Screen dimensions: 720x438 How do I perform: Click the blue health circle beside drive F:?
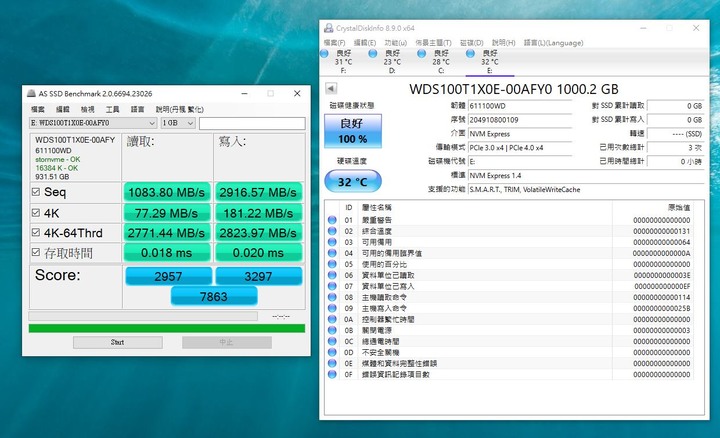pos(324,54)
